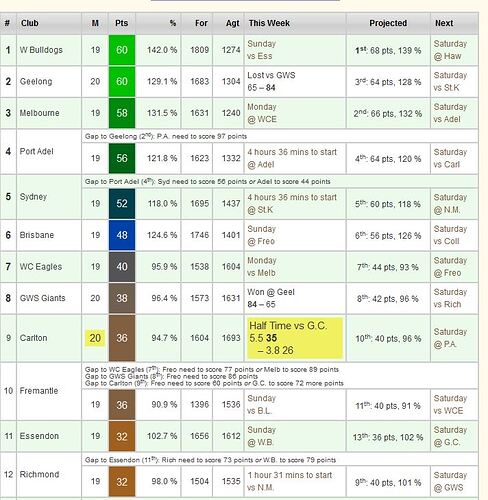
Task: Sort table by Club column header
Action: tap(29, 23)
